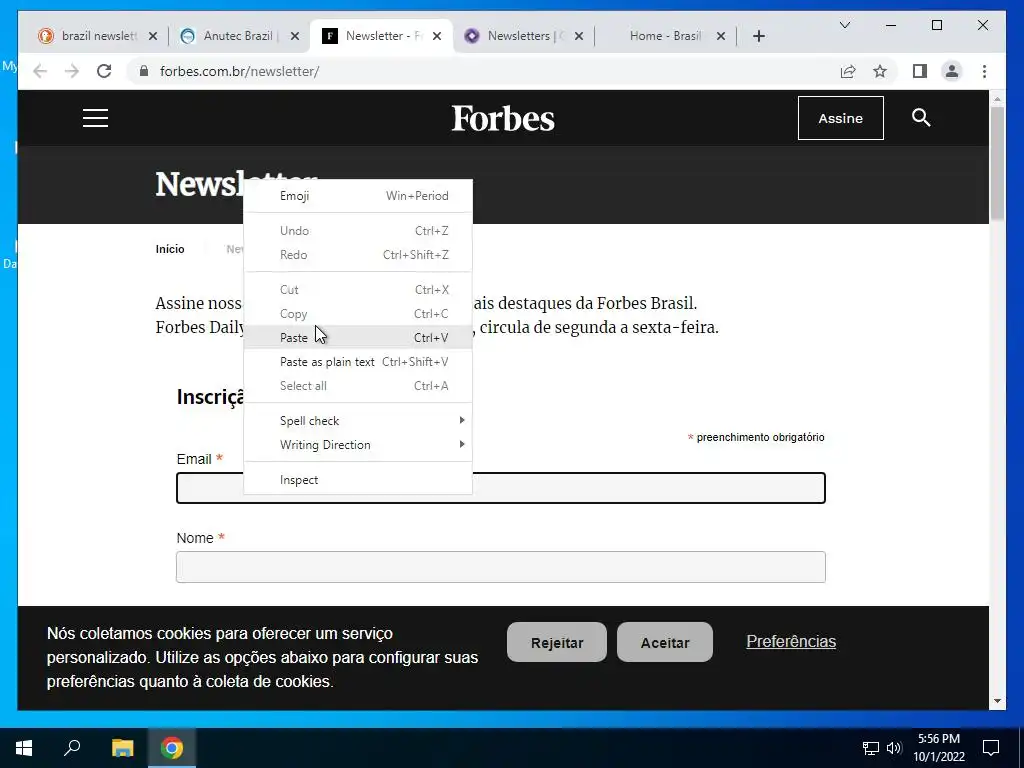
Task: Open the Forbes hamburger menu
Action: tap(95, 118)
